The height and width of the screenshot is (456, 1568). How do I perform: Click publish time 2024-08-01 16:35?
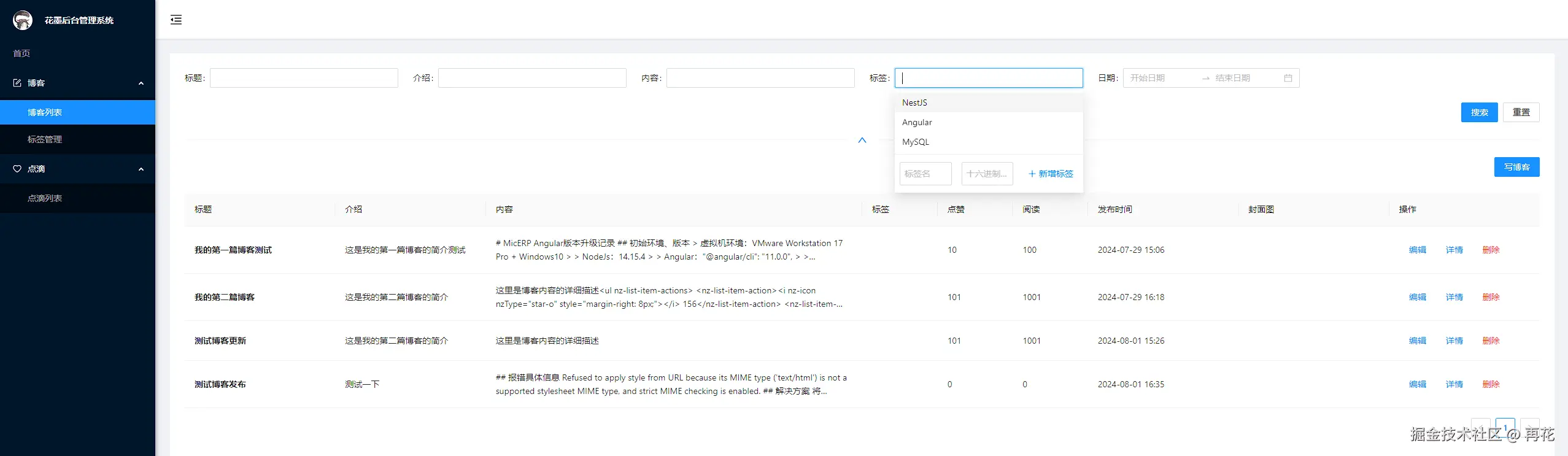tap(1131, 384)
